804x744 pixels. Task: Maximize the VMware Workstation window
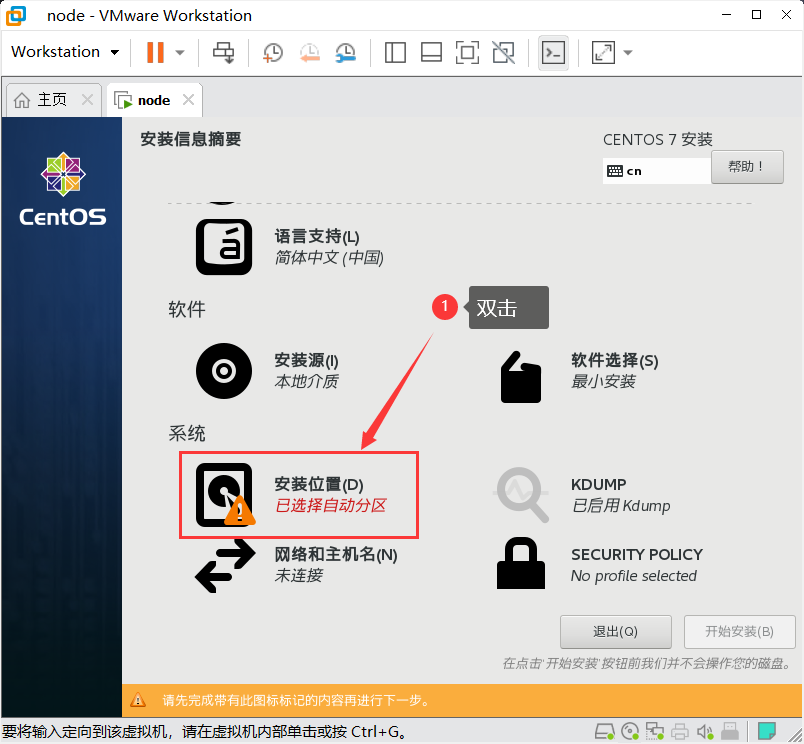click(756, 14)
